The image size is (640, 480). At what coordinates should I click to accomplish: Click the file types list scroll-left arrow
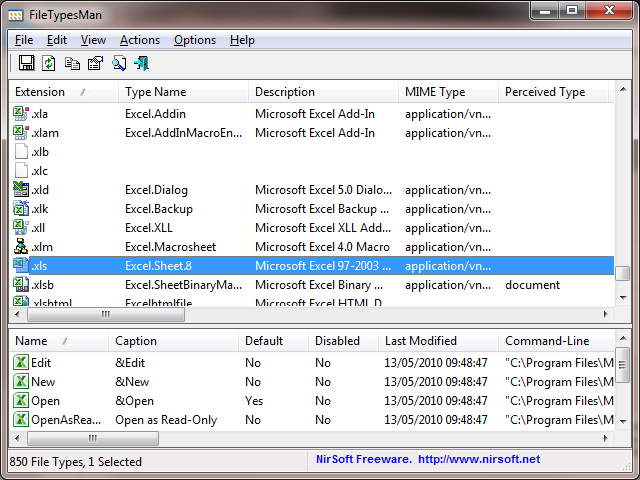pyautogui.click(x=17, y=314)
